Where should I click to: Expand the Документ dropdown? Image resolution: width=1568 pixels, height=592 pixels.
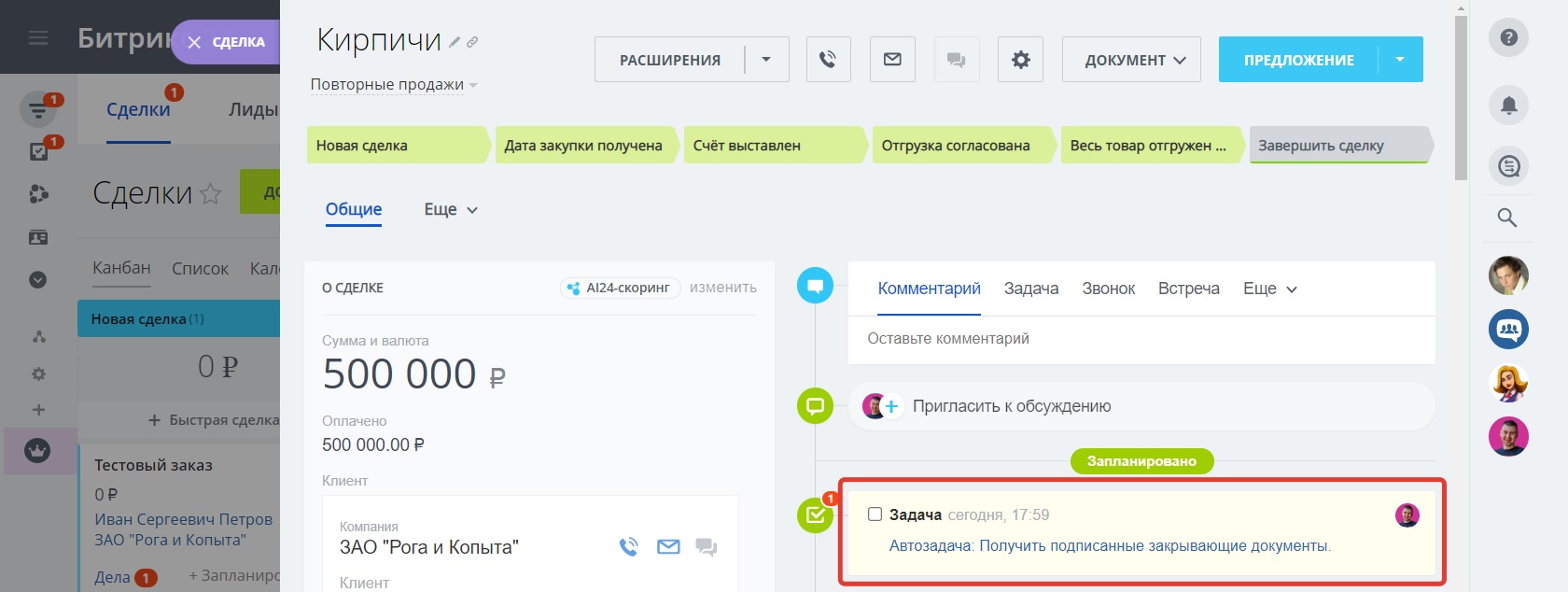1131,60
